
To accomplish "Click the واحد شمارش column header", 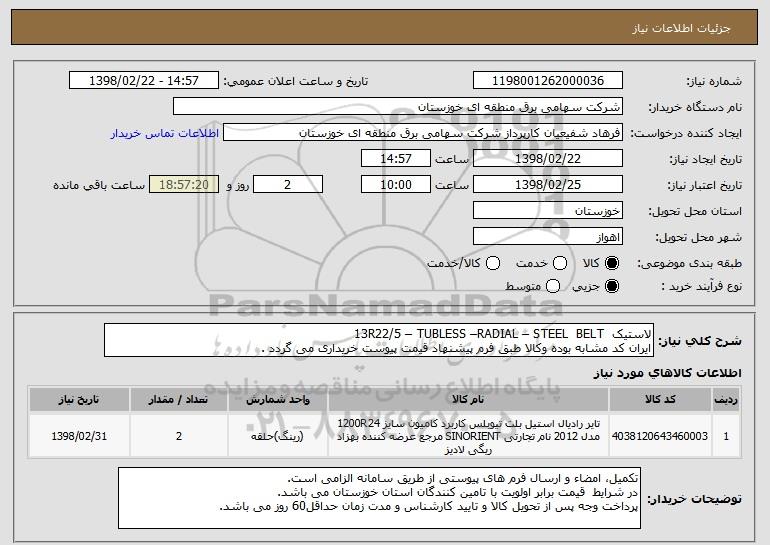I will pyautogui.click(x=278, y=400).
